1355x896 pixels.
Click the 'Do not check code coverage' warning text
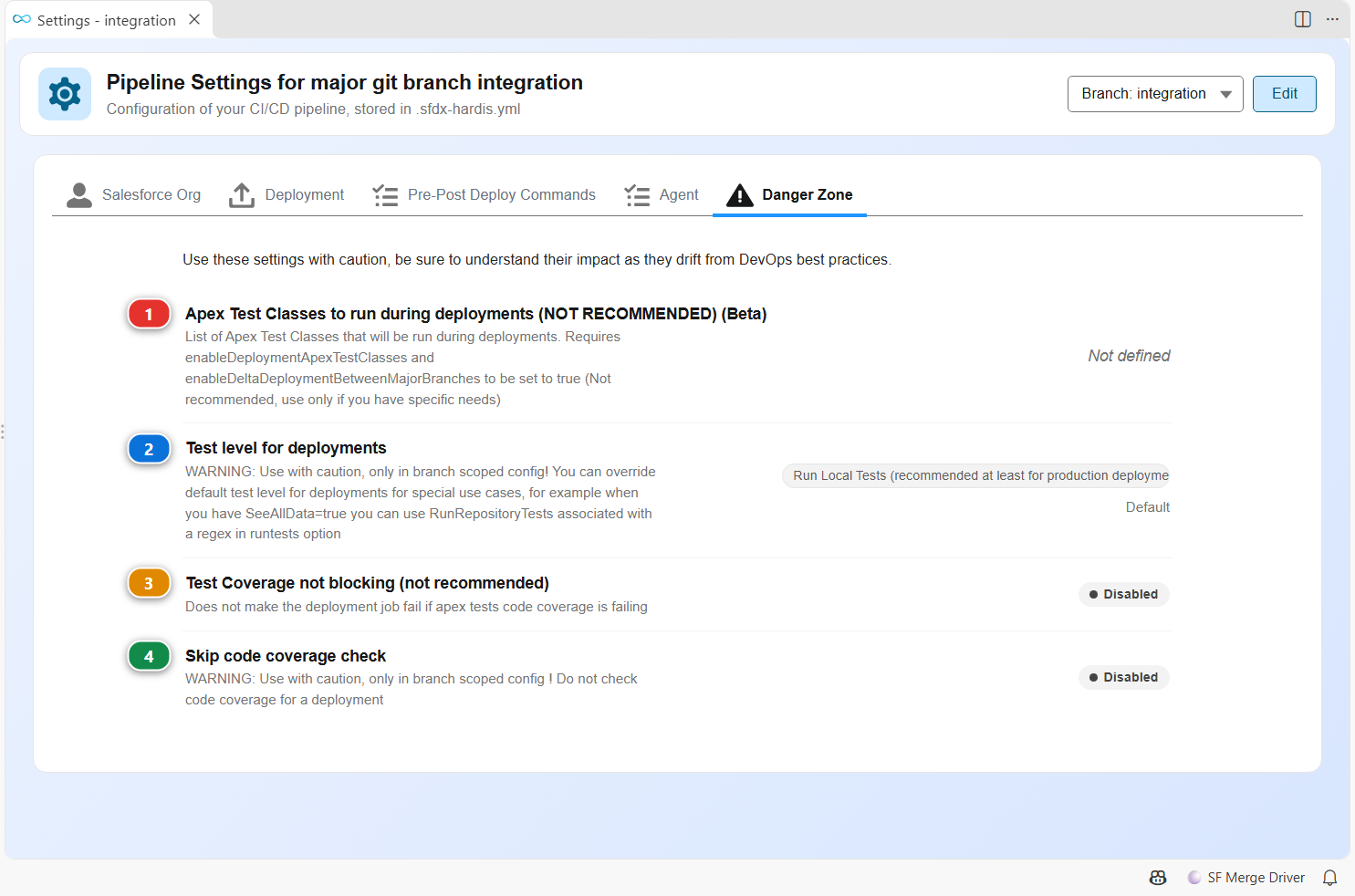point(412,689)
